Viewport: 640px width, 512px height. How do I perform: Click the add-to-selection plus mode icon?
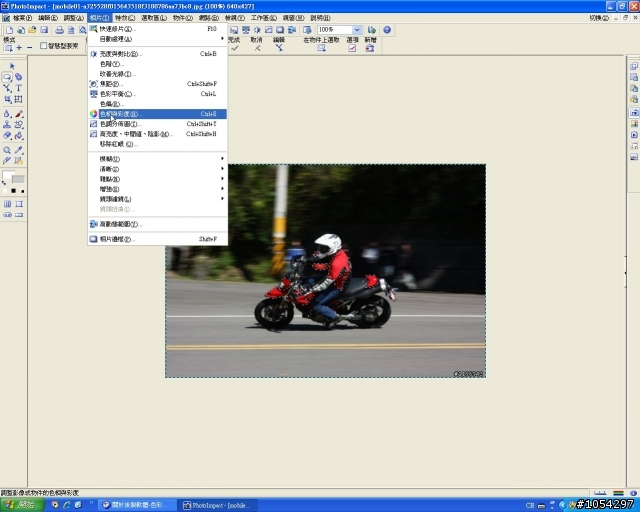(x=19, y=48)
